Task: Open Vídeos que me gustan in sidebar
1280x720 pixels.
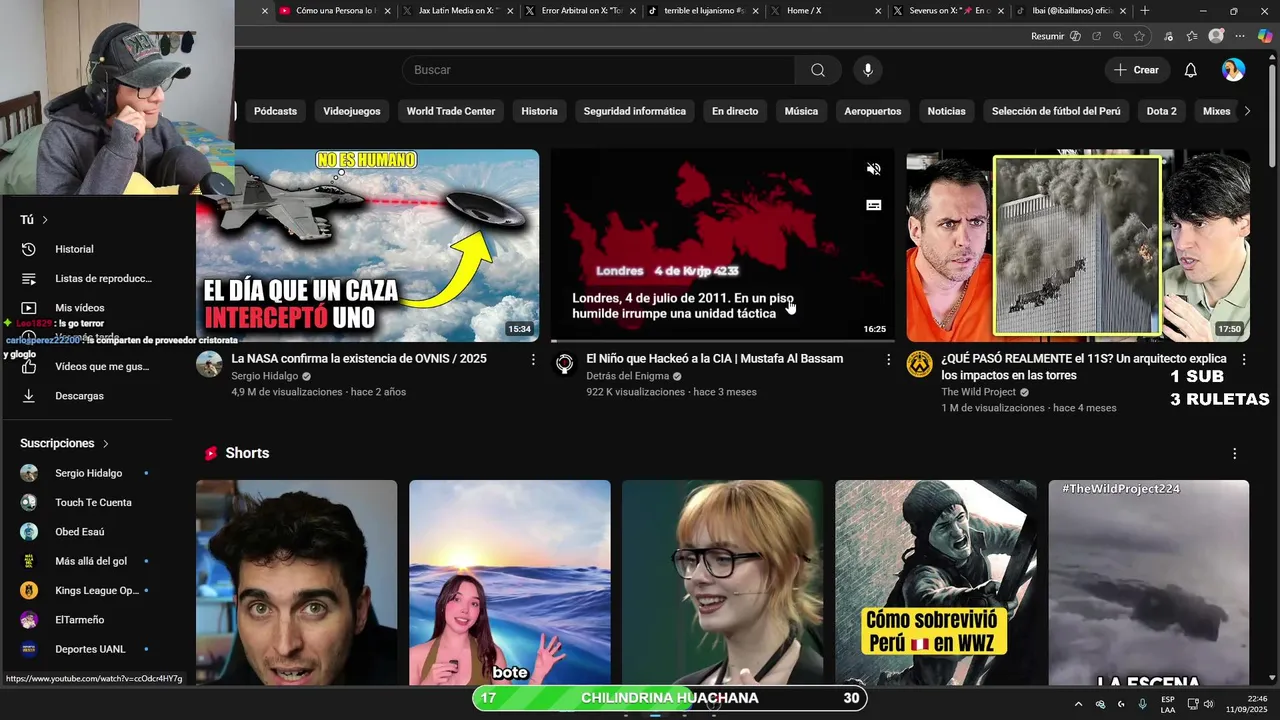Action: click(x=90, y=367)
